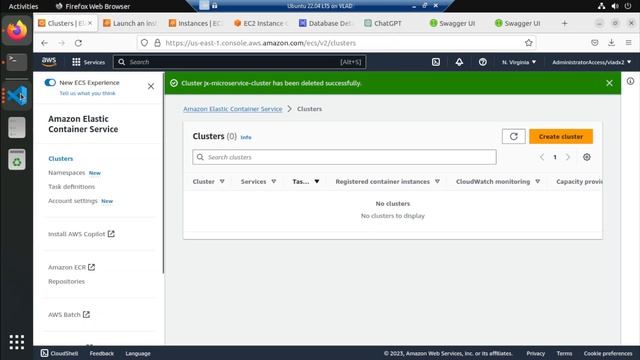Open cluster table preferences gear
640x360 pixels.
coord(587,157)
